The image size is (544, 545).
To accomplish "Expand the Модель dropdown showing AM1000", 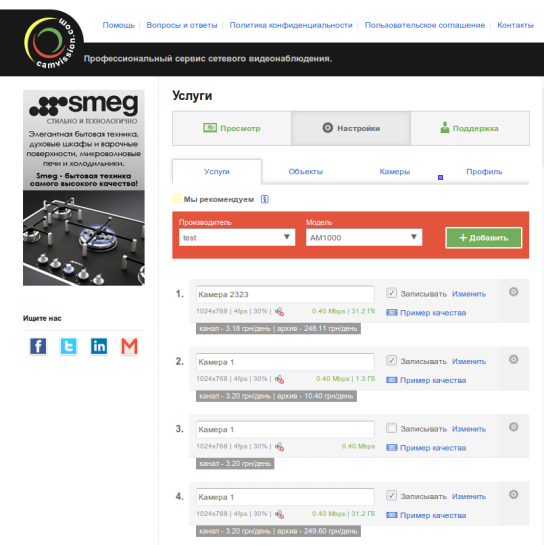I will coord(364,237).
